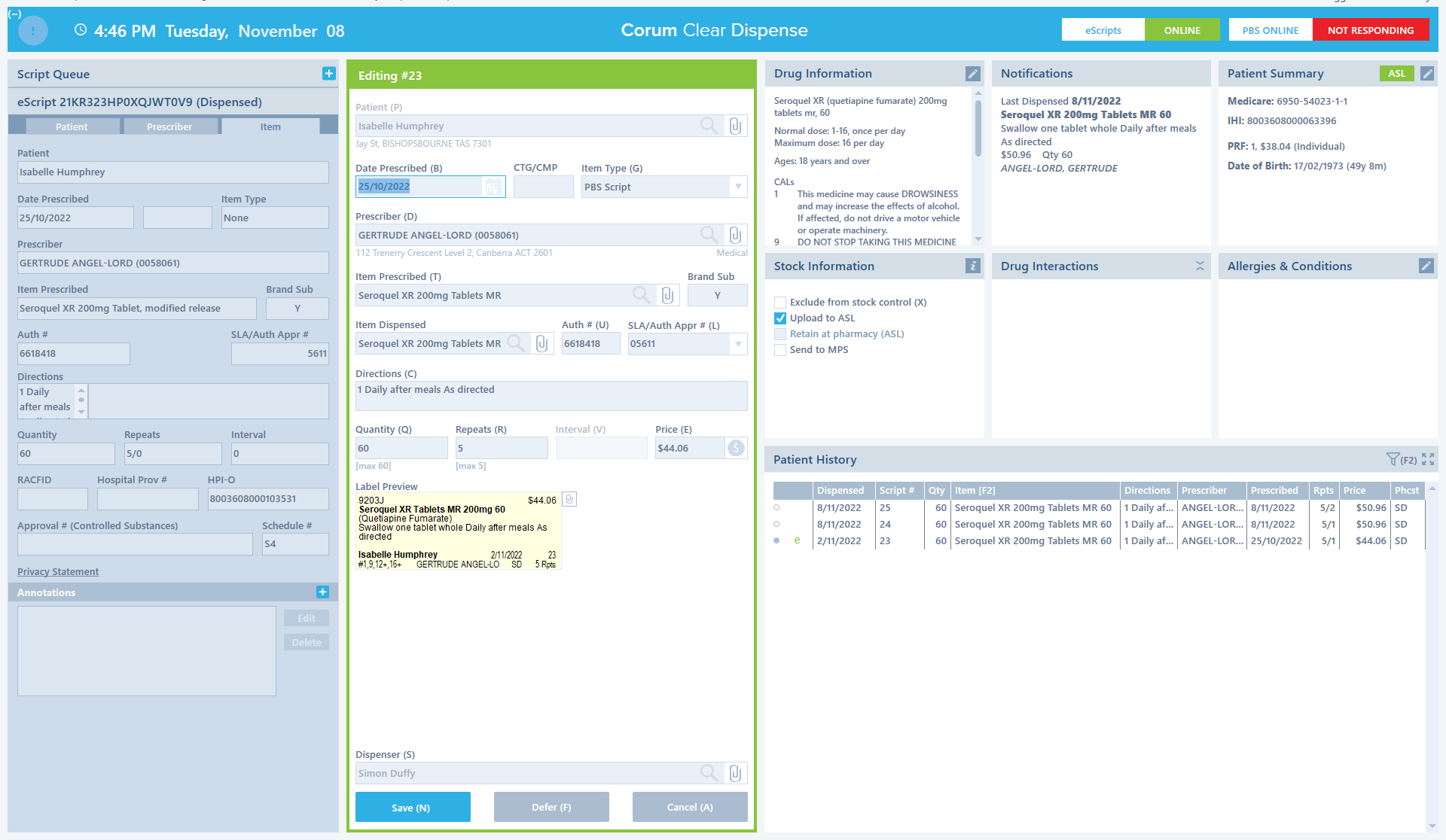Expand Patient History to full screen

pos(1428,459)
